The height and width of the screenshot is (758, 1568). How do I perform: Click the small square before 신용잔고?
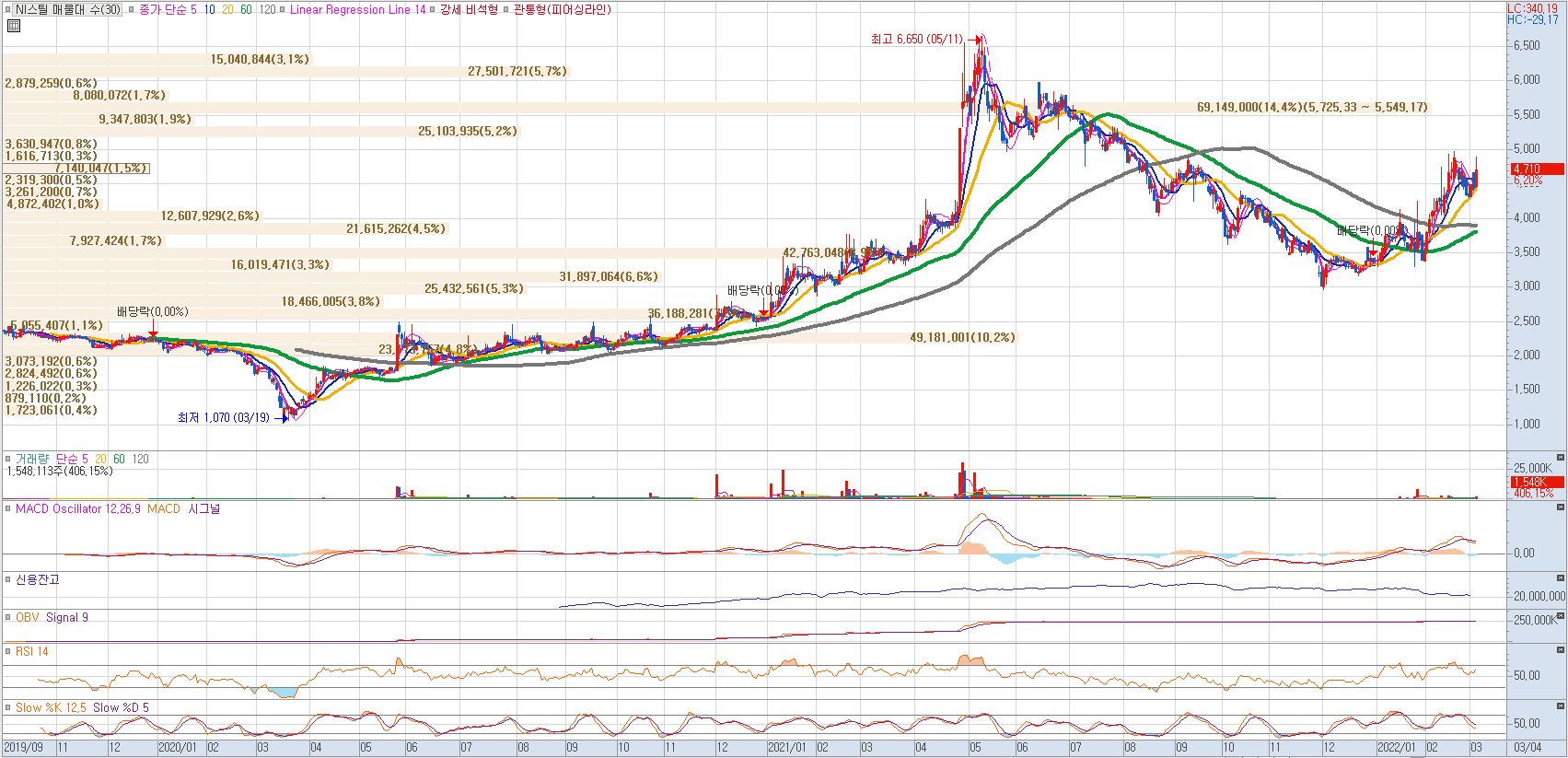pyautogui.click(x=7, y=579)
